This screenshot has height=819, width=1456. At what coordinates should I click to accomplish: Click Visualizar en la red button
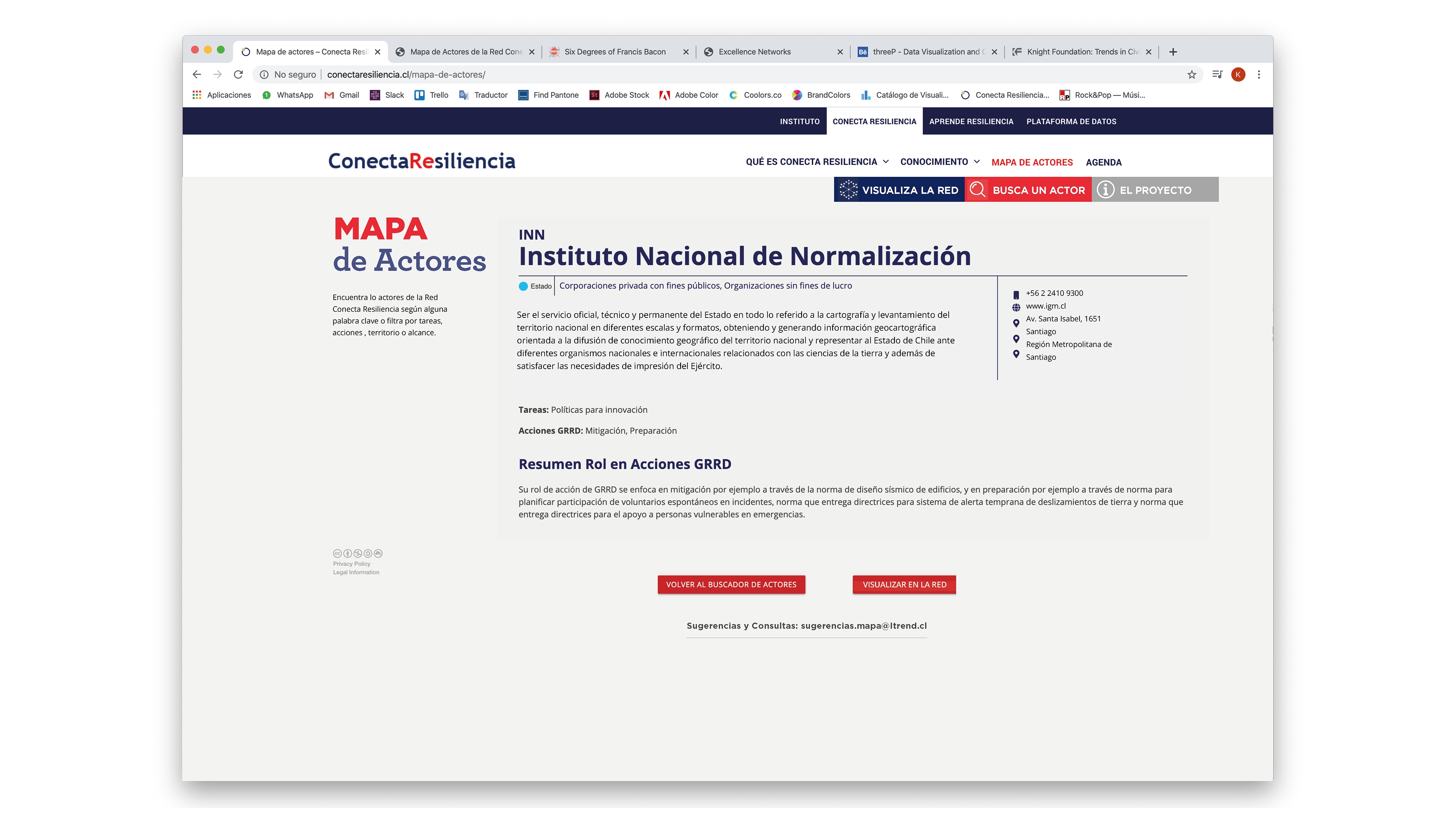point(904,584)
